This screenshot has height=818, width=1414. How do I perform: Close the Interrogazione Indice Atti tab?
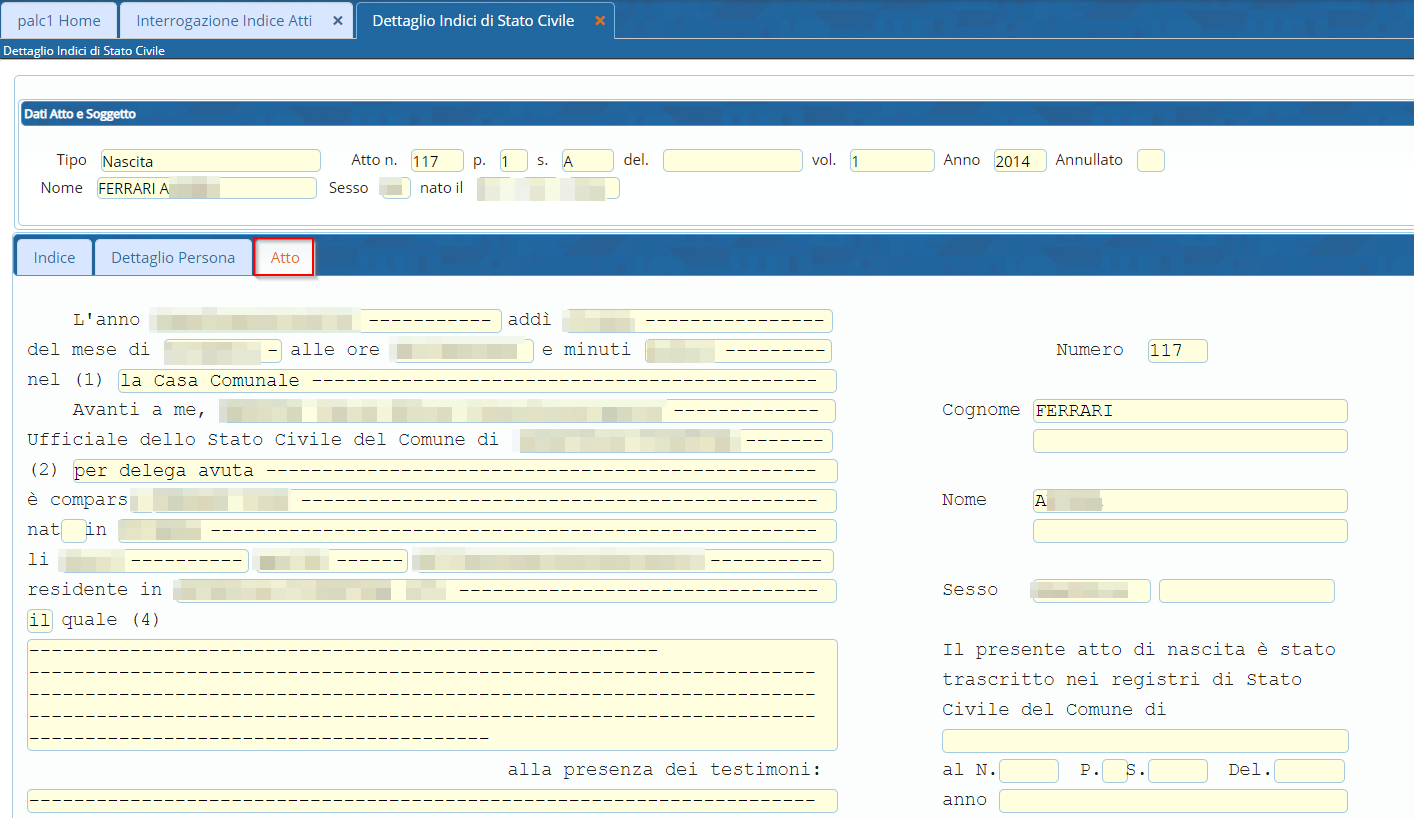(337, 21)
